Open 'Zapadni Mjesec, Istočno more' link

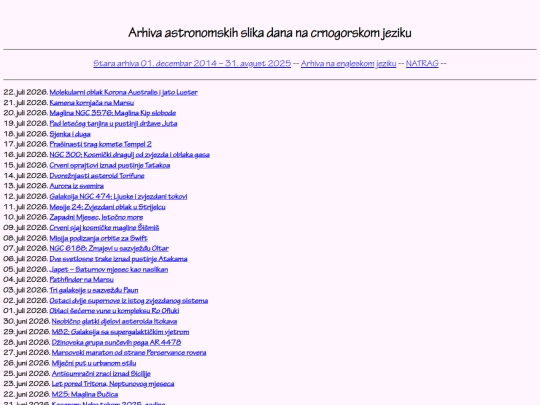click(96, 217)
